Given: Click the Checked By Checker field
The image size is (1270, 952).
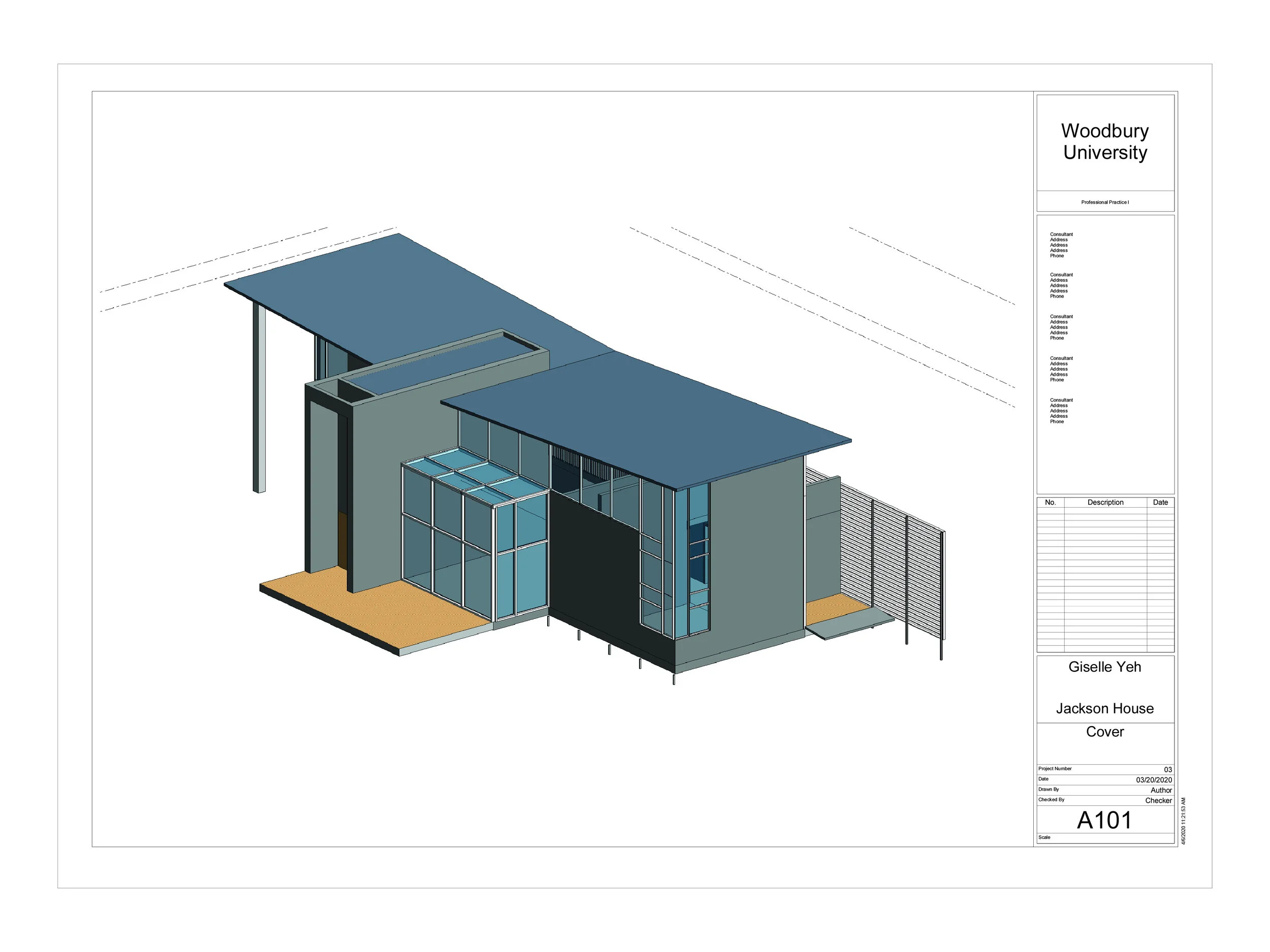Looking at the screenshot, I should coord(1158,801).
